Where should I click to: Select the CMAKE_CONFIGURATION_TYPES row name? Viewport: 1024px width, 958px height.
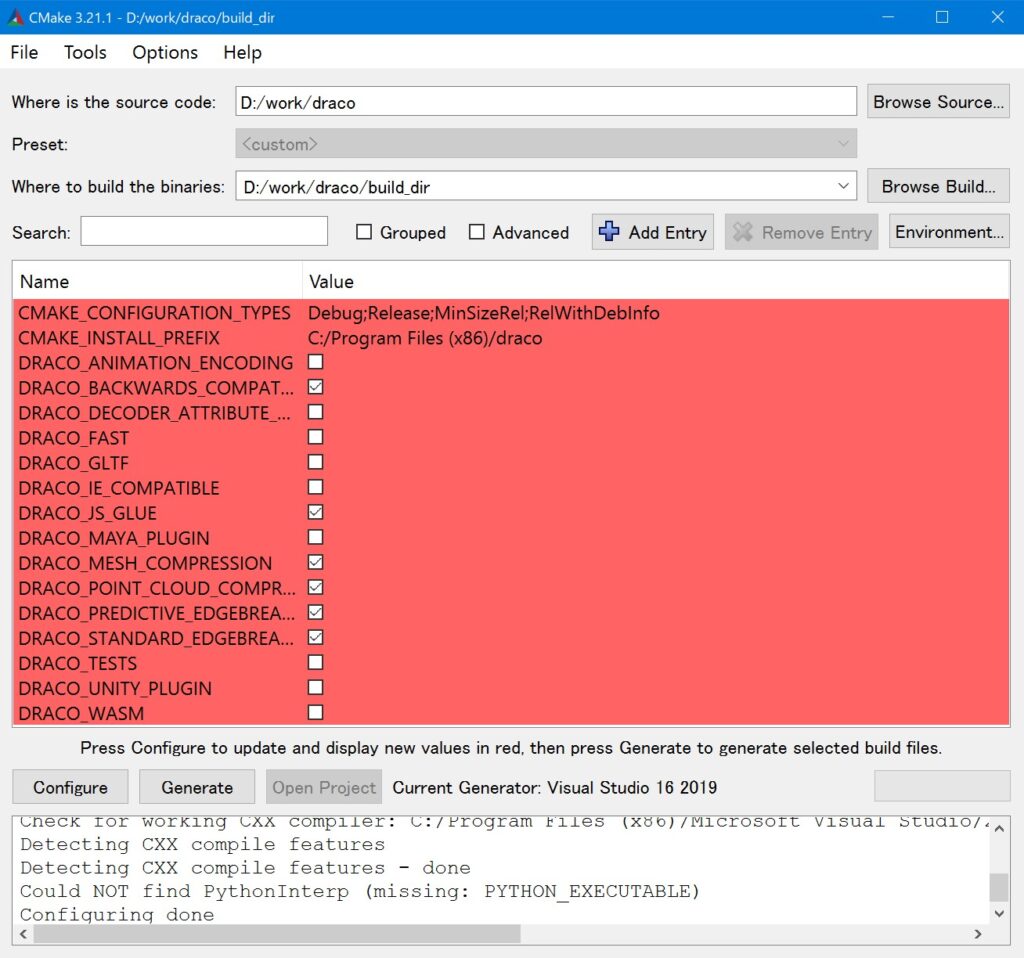pos(154,313)
